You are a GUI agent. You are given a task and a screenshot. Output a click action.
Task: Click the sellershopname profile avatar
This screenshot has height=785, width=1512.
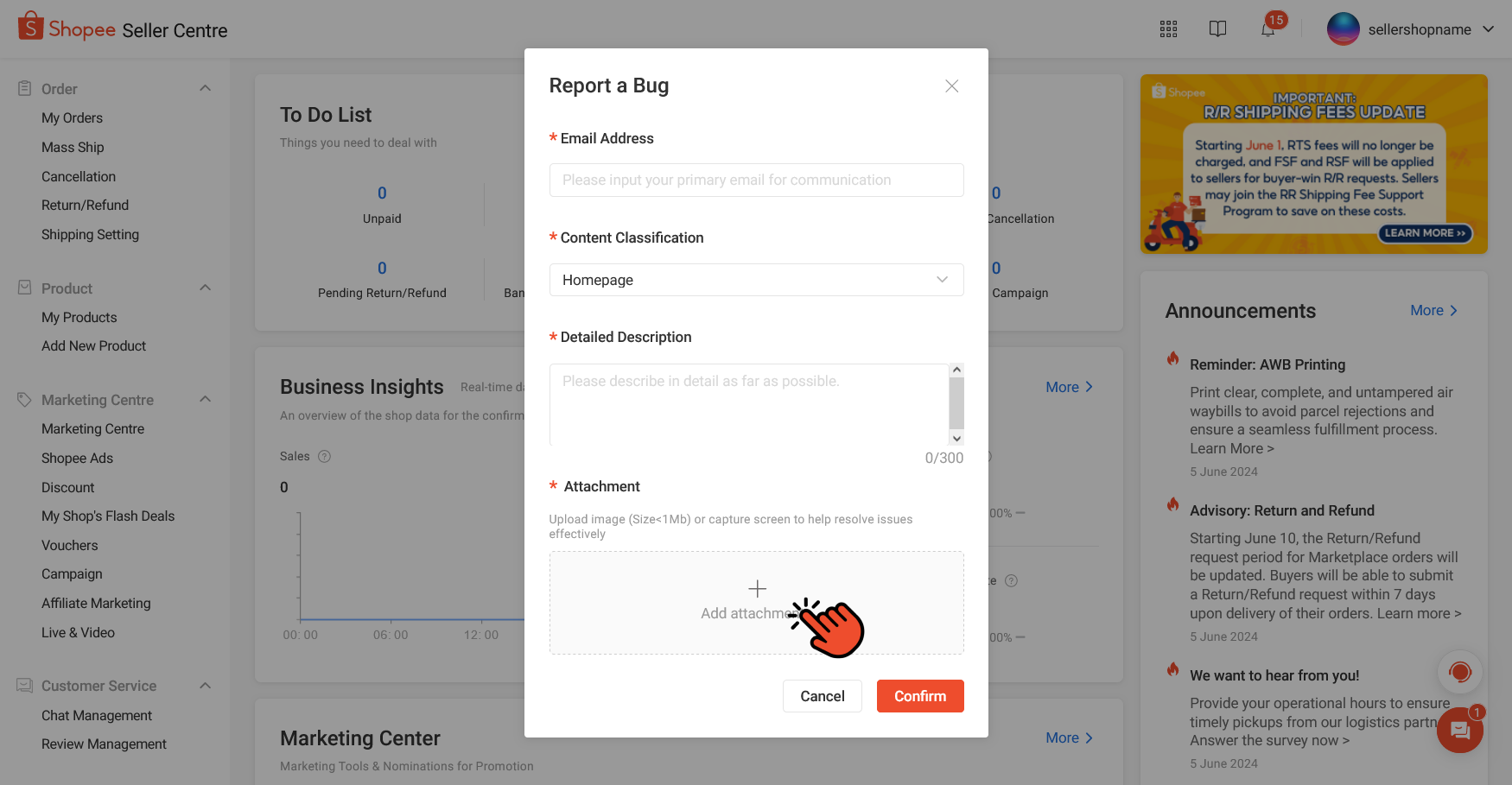[x=1343, y=29]
